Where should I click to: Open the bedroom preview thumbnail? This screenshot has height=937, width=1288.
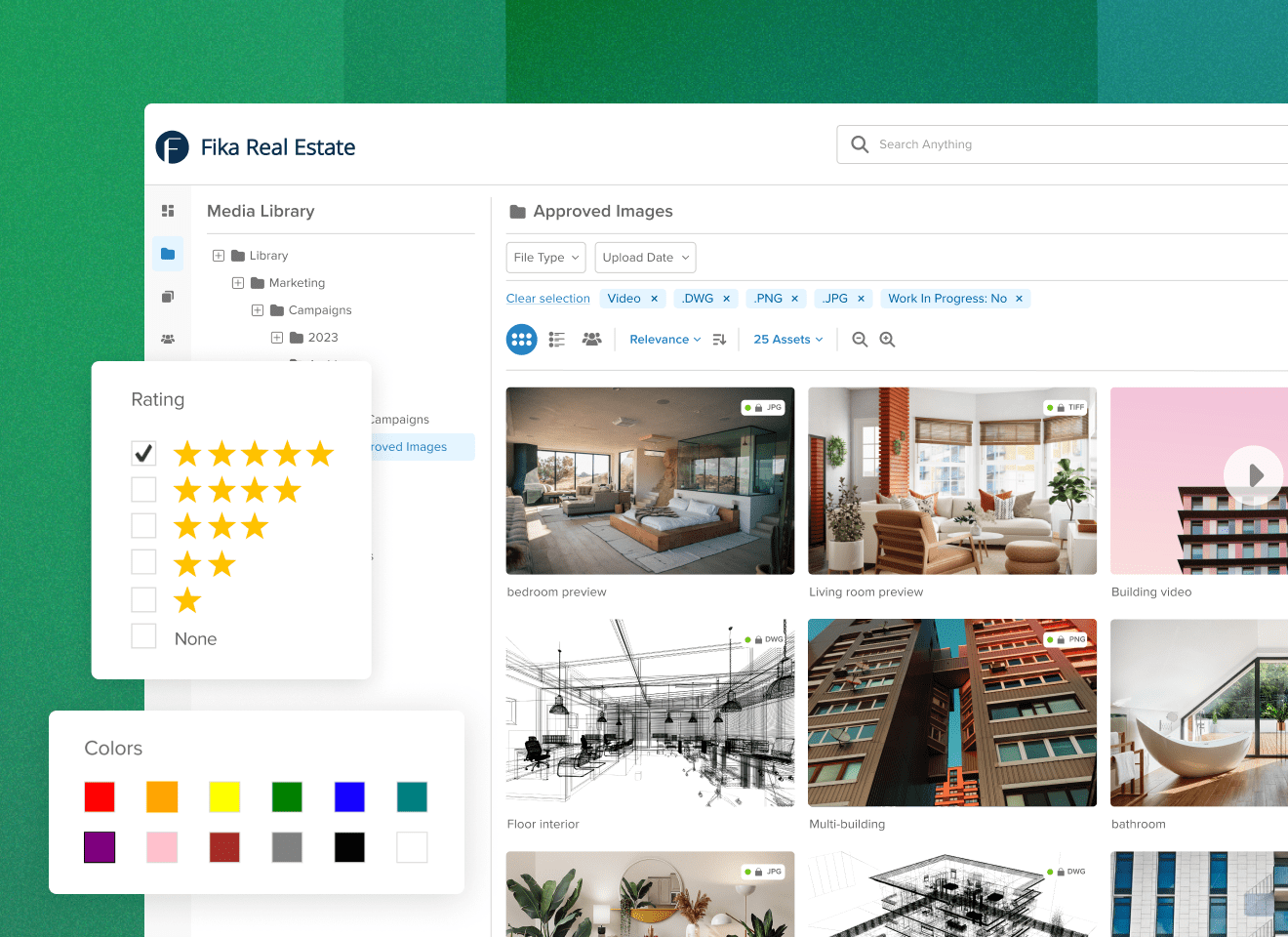[x=650, y=481]
